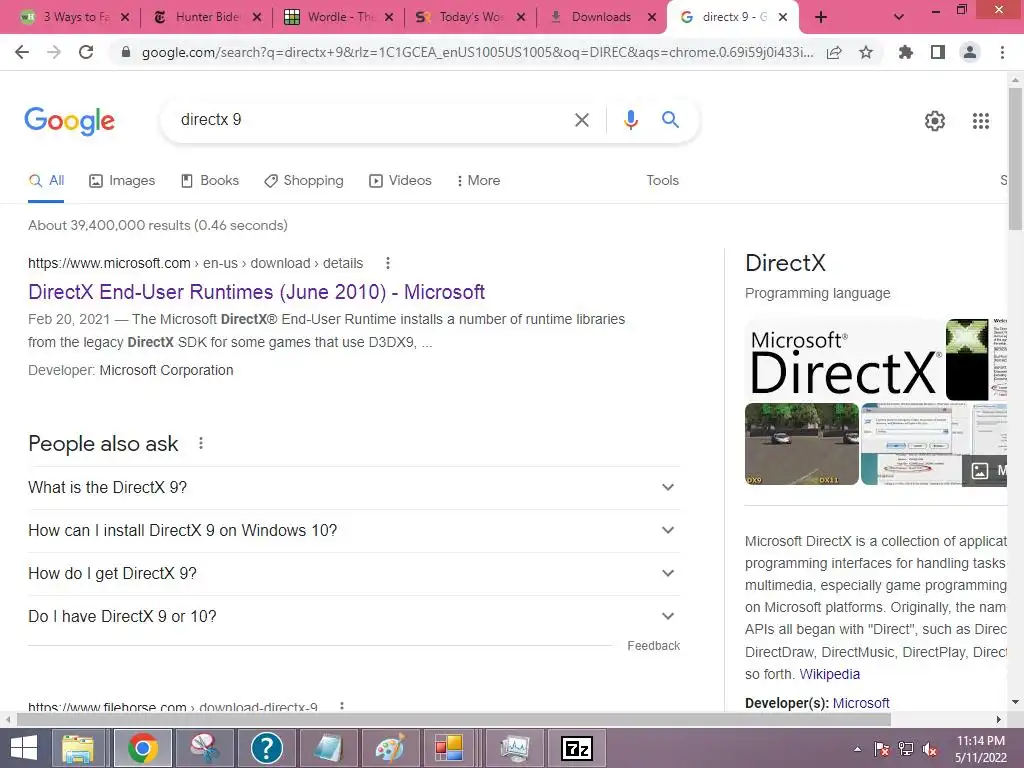
Task: Open Google quick settings gear icon
Action: tap(935, 121)
